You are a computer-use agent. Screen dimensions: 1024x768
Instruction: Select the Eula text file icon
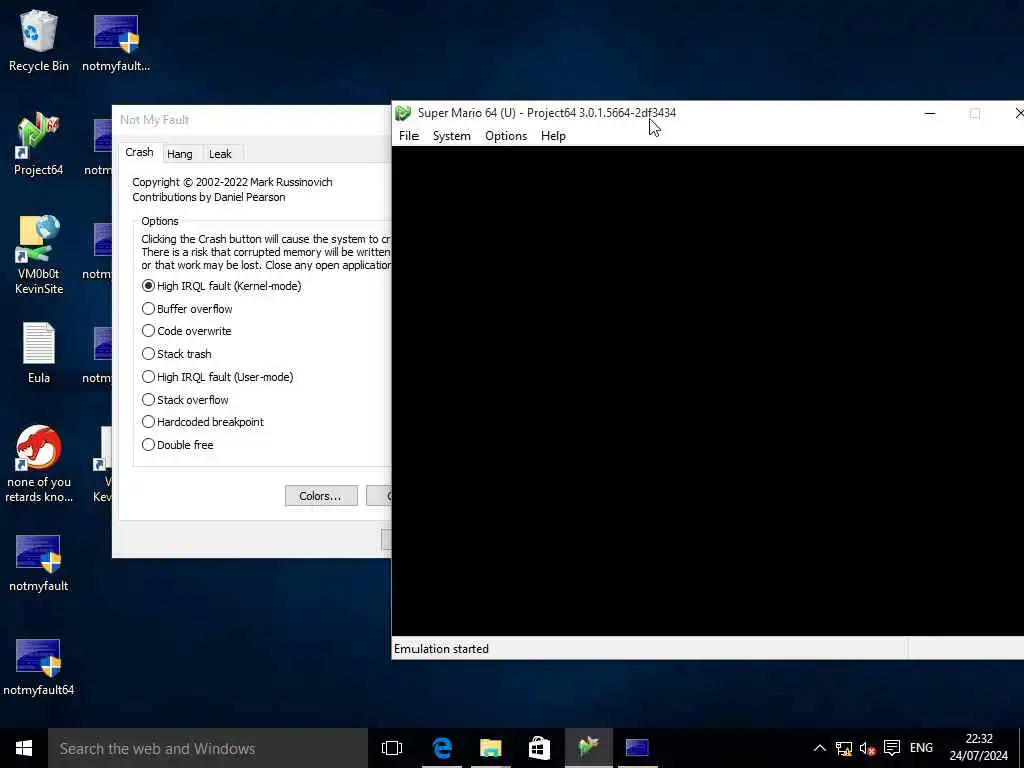[x=39, y=353]
